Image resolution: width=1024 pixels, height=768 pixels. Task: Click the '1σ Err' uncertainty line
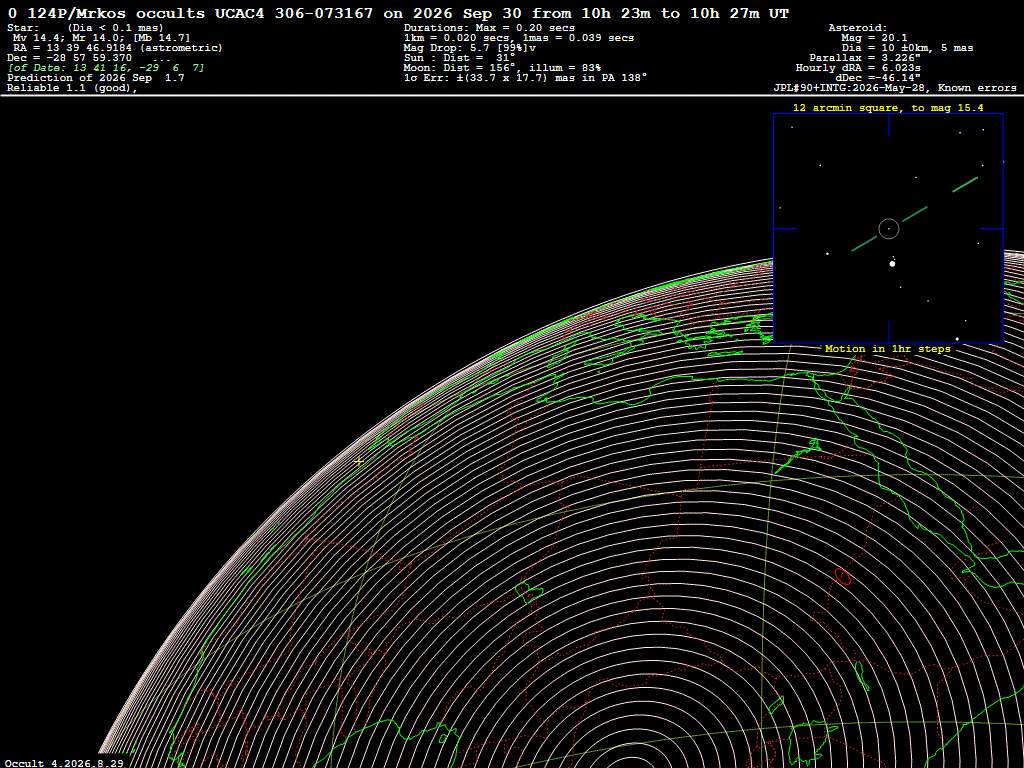pyautogui.click(x=526, y=78)
